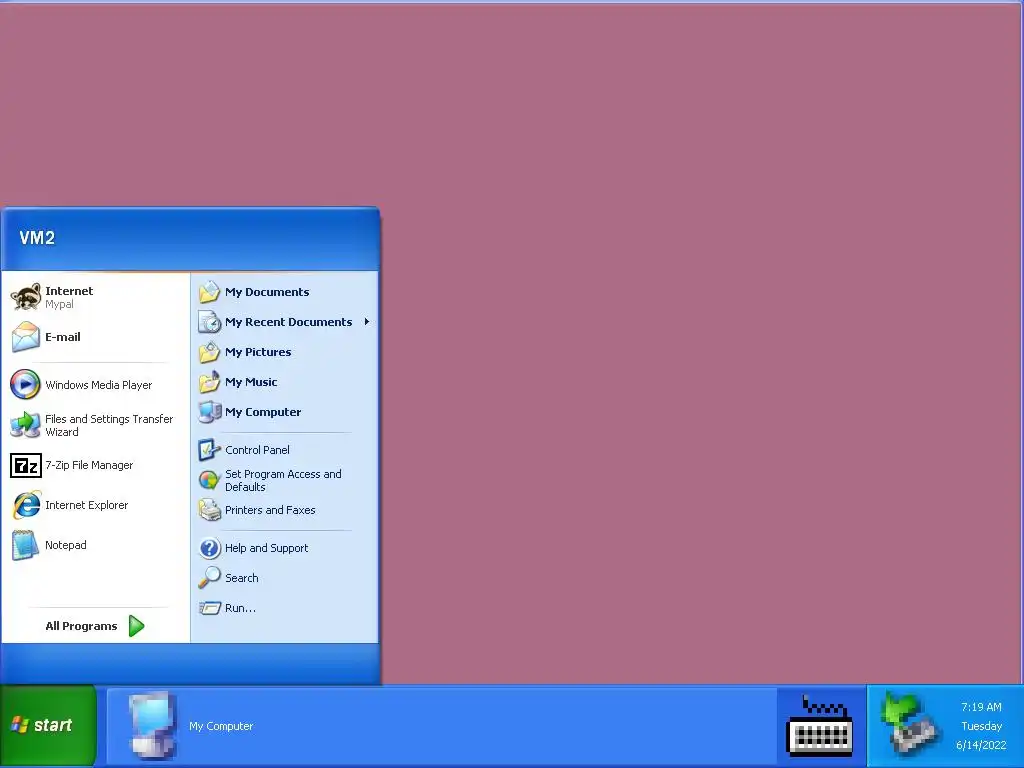
Task: Select Files and Settings Transfer Wizard text
Action: click(109, 425)
